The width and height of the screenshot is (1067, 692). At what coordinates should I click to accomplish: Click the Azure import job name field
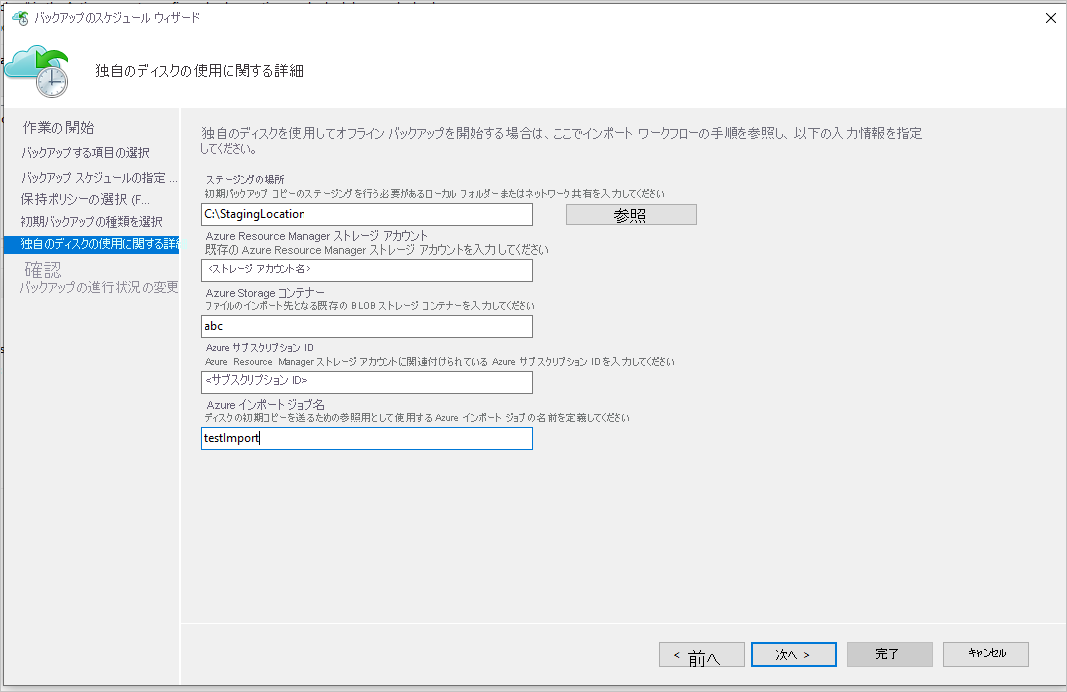[x=367, y=438]
